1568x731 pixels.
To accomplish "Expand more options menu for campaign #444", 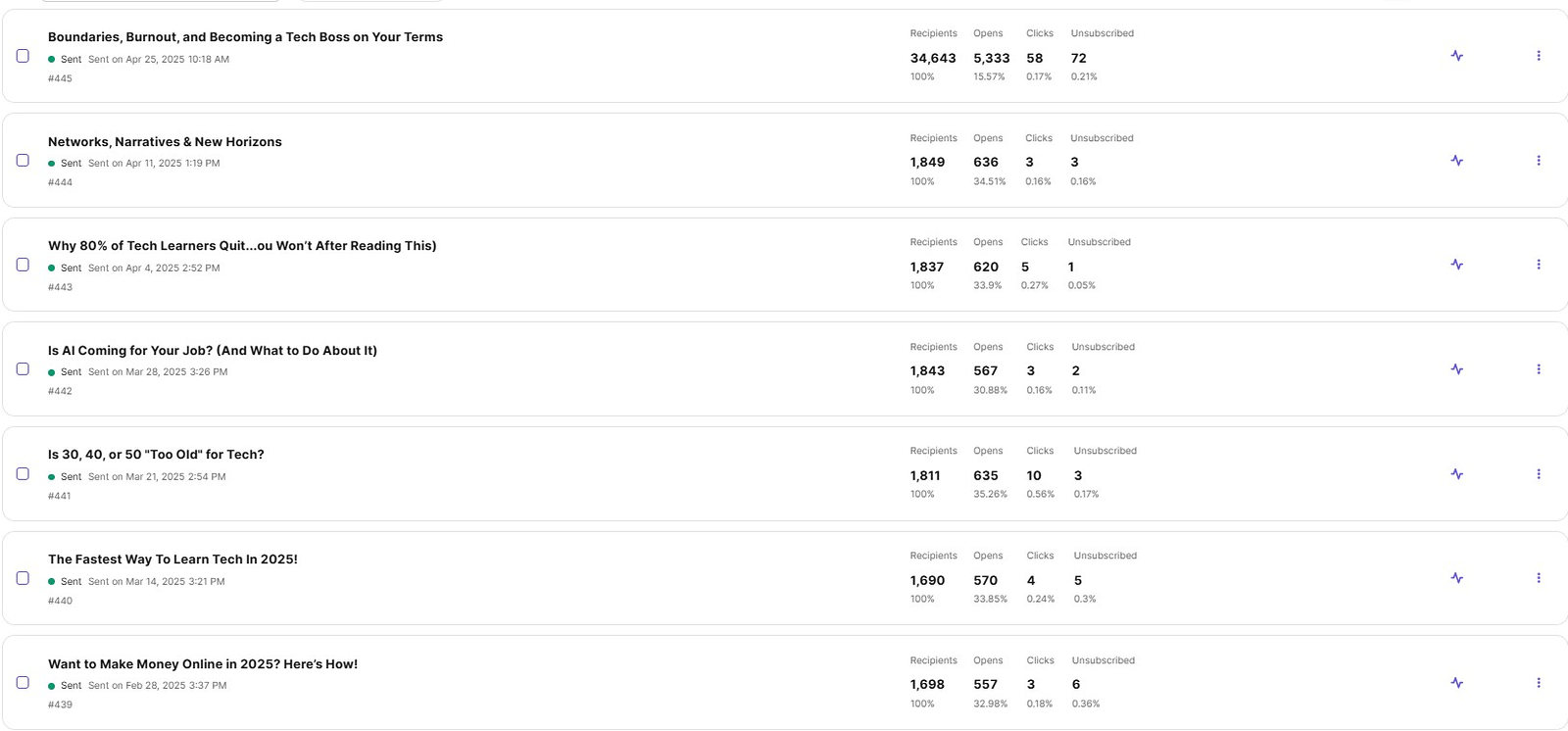I will point(1538,161).
